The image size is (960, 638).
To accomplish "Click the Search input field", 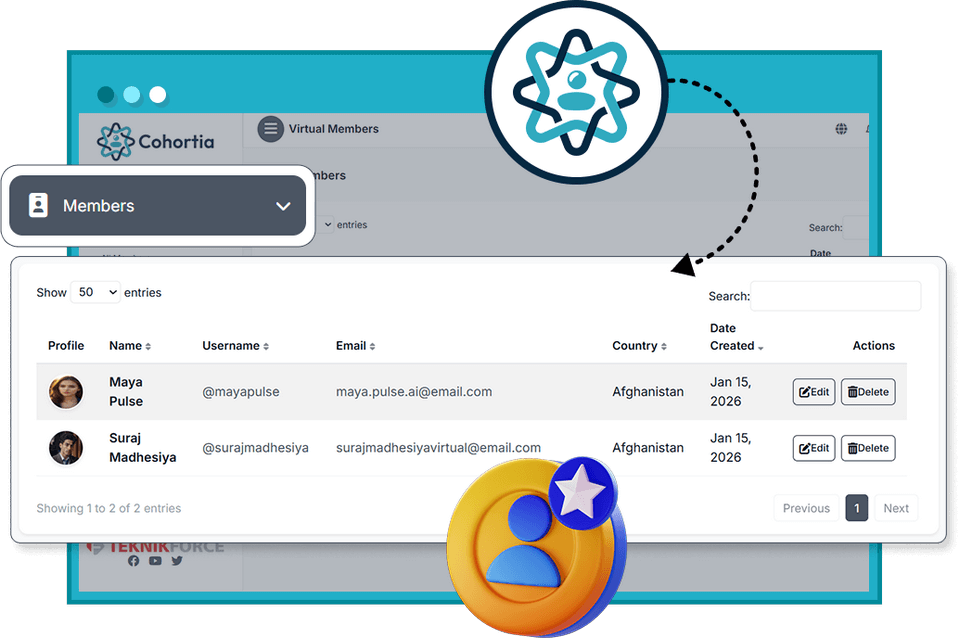I will point(835,296).
